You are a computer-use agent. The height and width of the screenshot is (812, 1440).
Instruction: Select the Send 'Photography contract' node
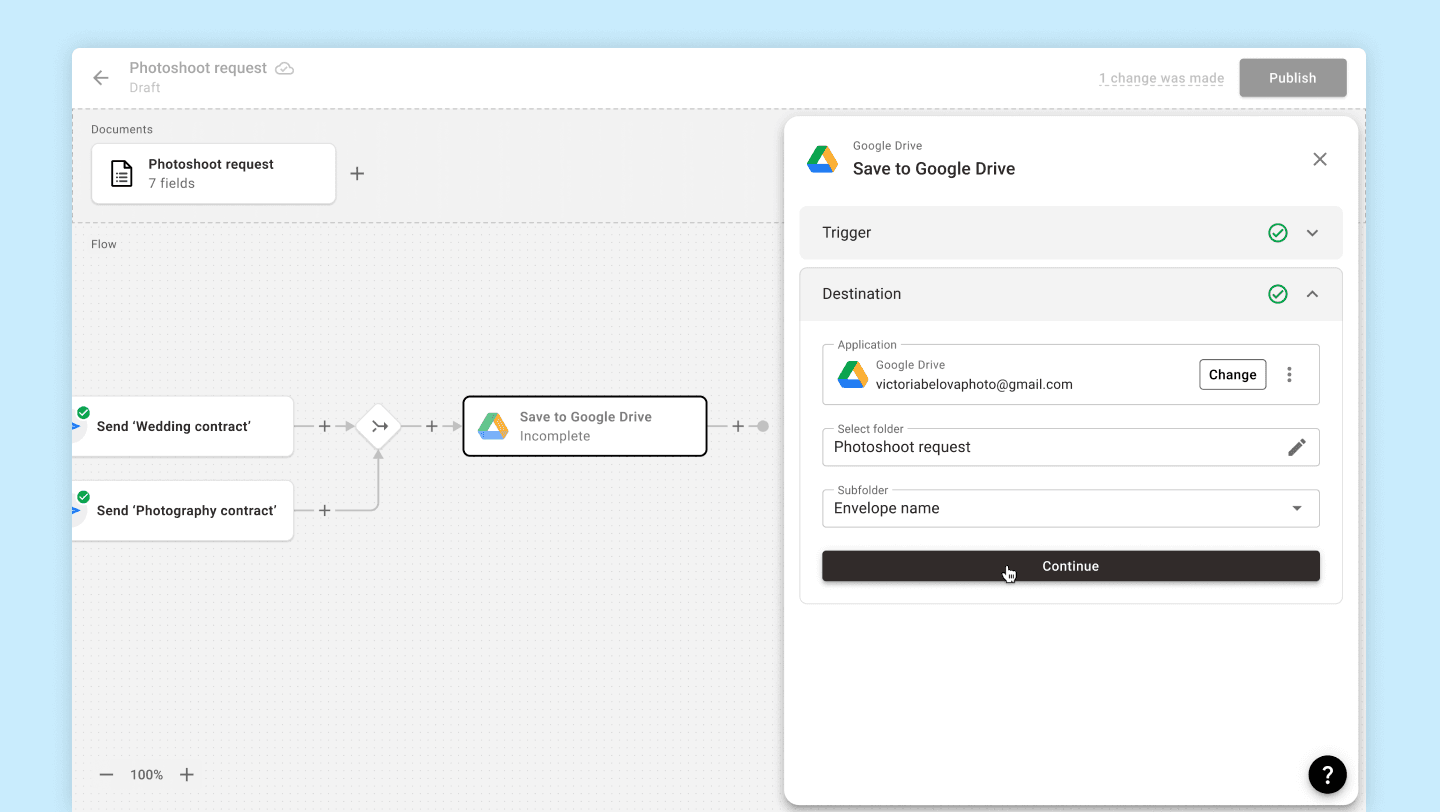tap(183, 510)
